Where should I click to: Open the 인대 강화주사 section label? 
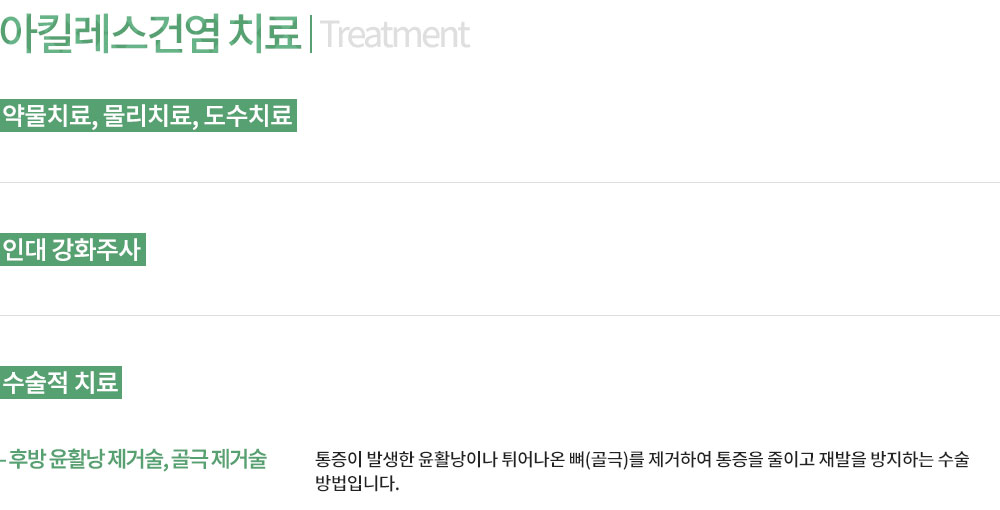point(72,249)
